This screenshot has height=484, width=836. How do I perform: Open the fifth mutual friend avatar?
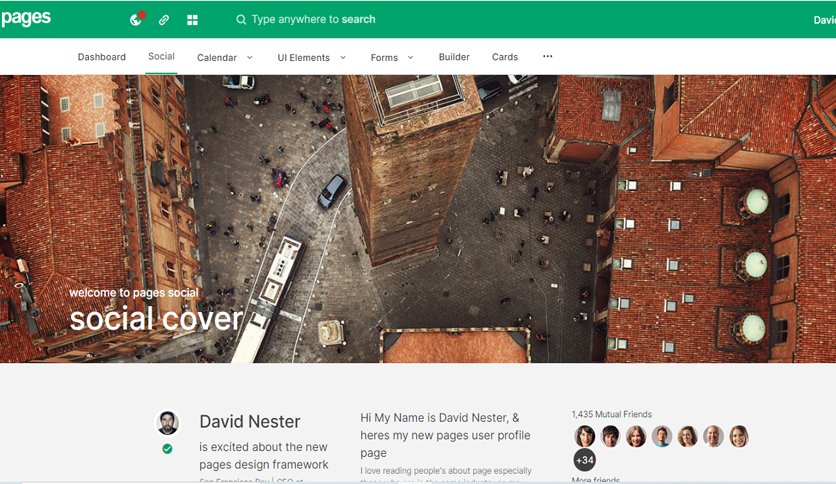[x=687, y=437]
